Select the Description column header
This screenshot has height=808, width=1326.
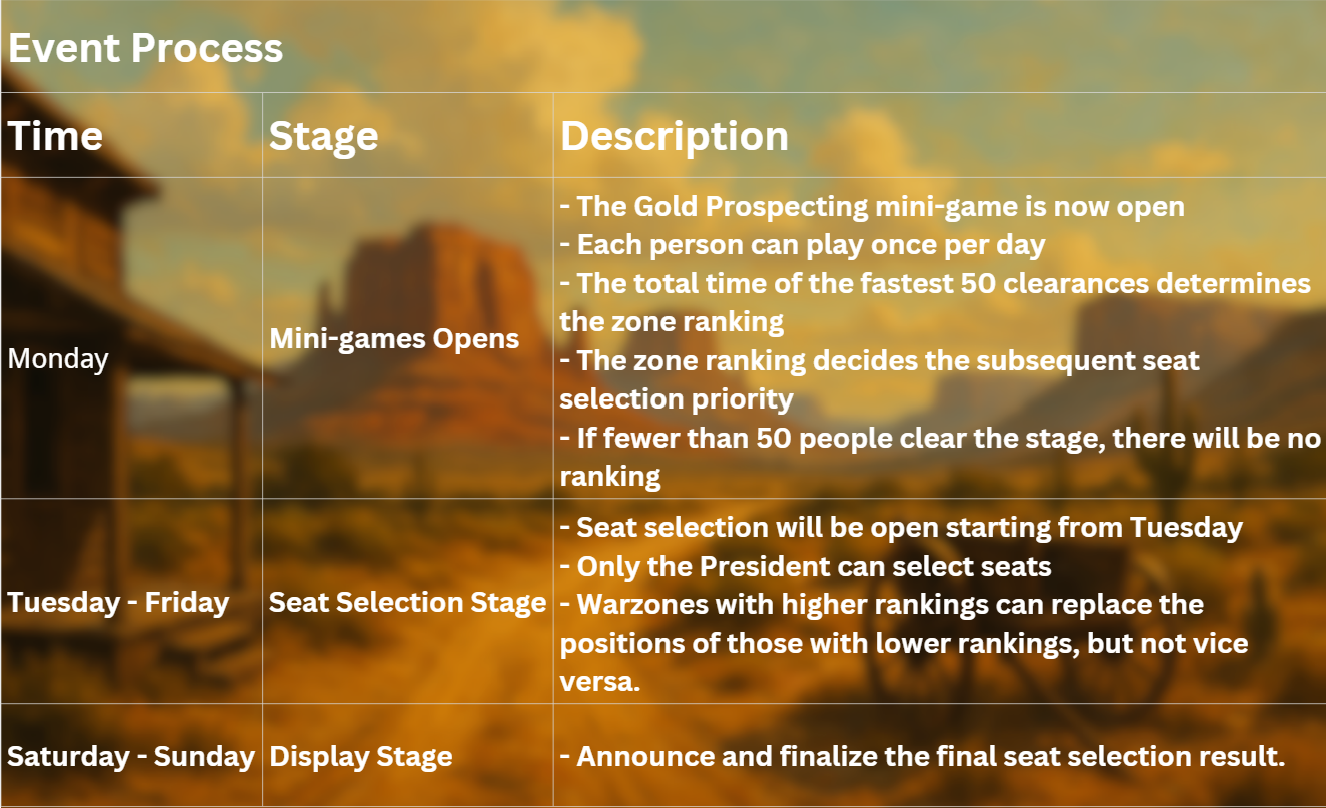[x=674, y=136]
